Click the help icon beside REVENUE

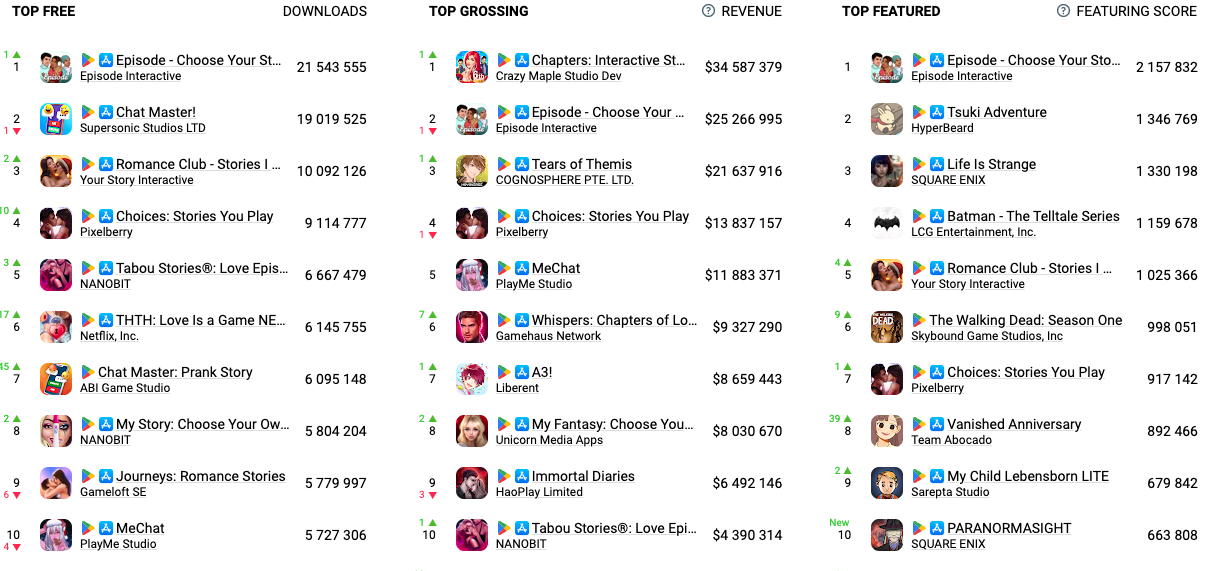pos(709,11)
